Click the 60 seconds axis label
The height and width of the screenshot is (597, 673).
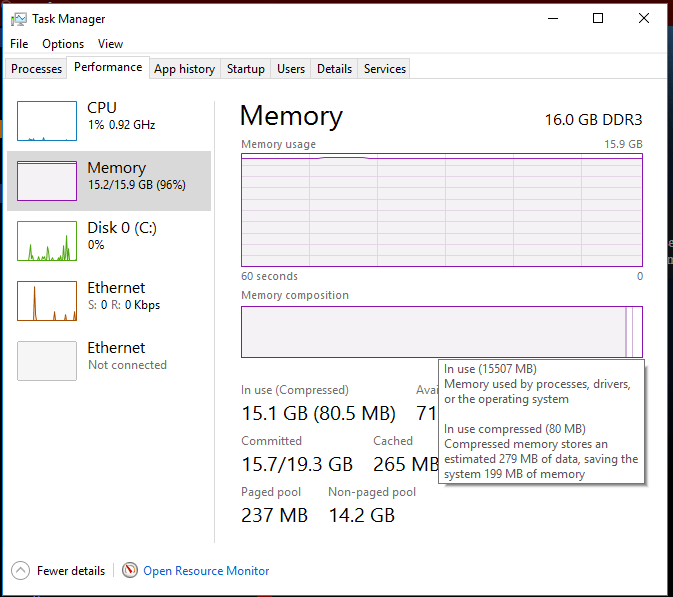pos(269,276)
